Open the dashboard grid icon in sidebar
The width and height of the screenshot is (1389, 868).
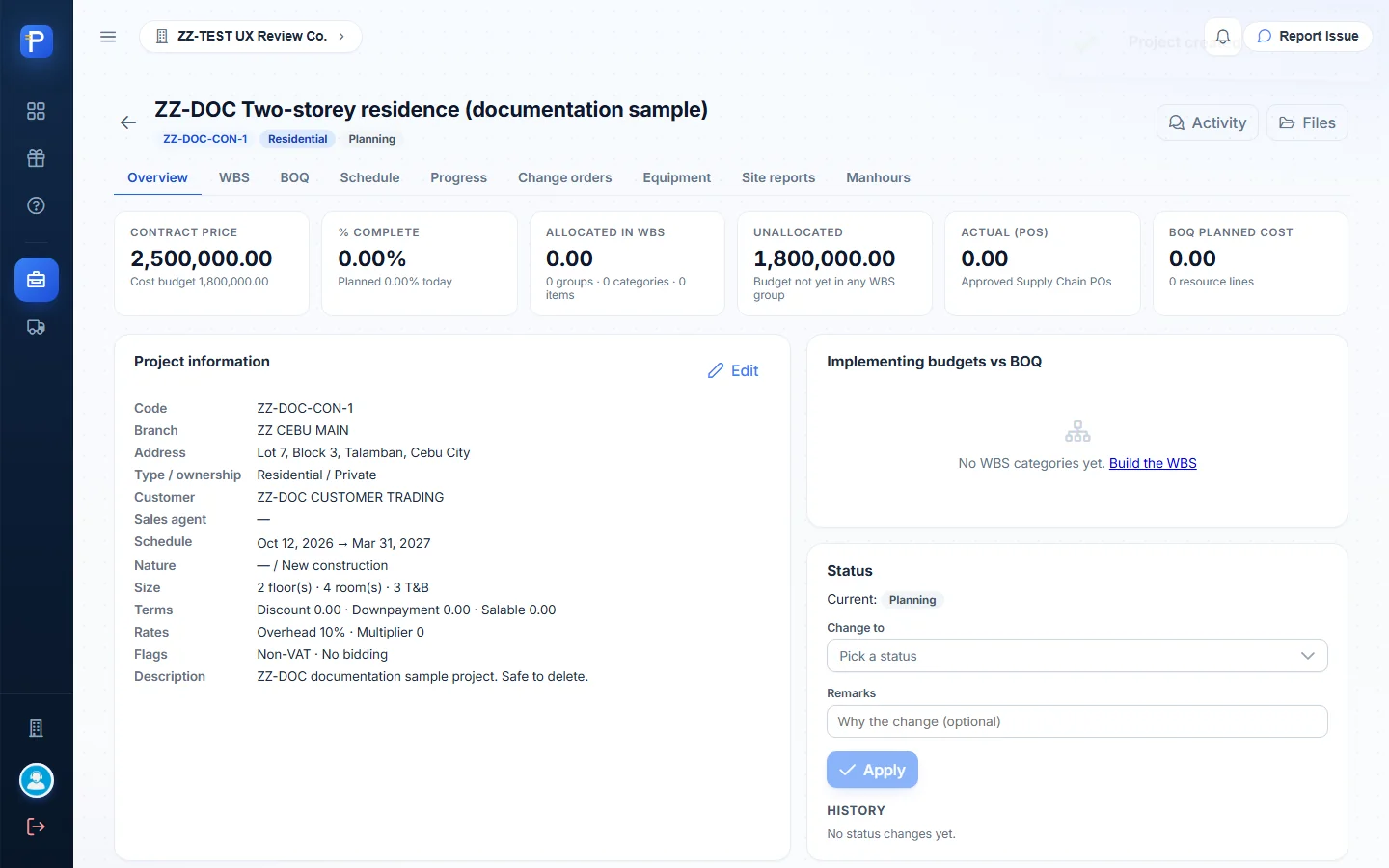[x=37, y=111]
